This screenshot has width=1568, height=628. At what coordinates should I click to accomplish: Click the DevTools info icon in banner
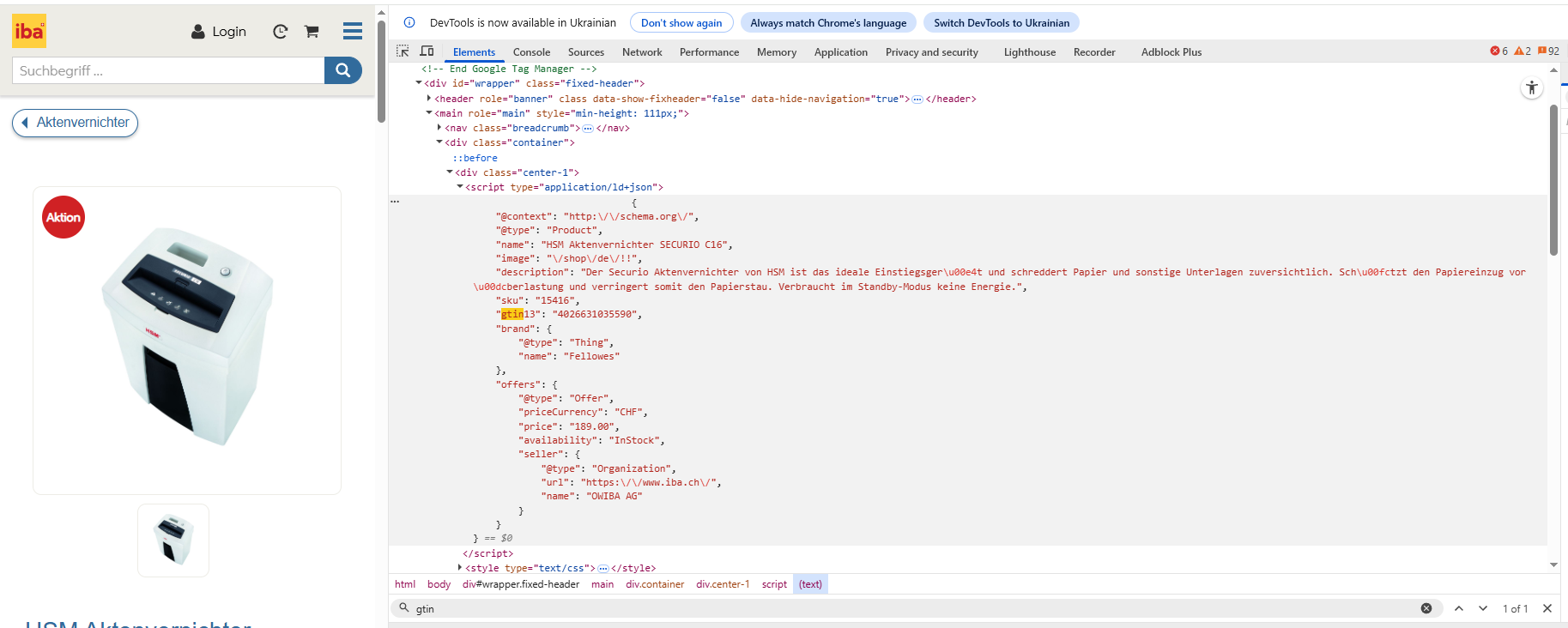(409, 22)
